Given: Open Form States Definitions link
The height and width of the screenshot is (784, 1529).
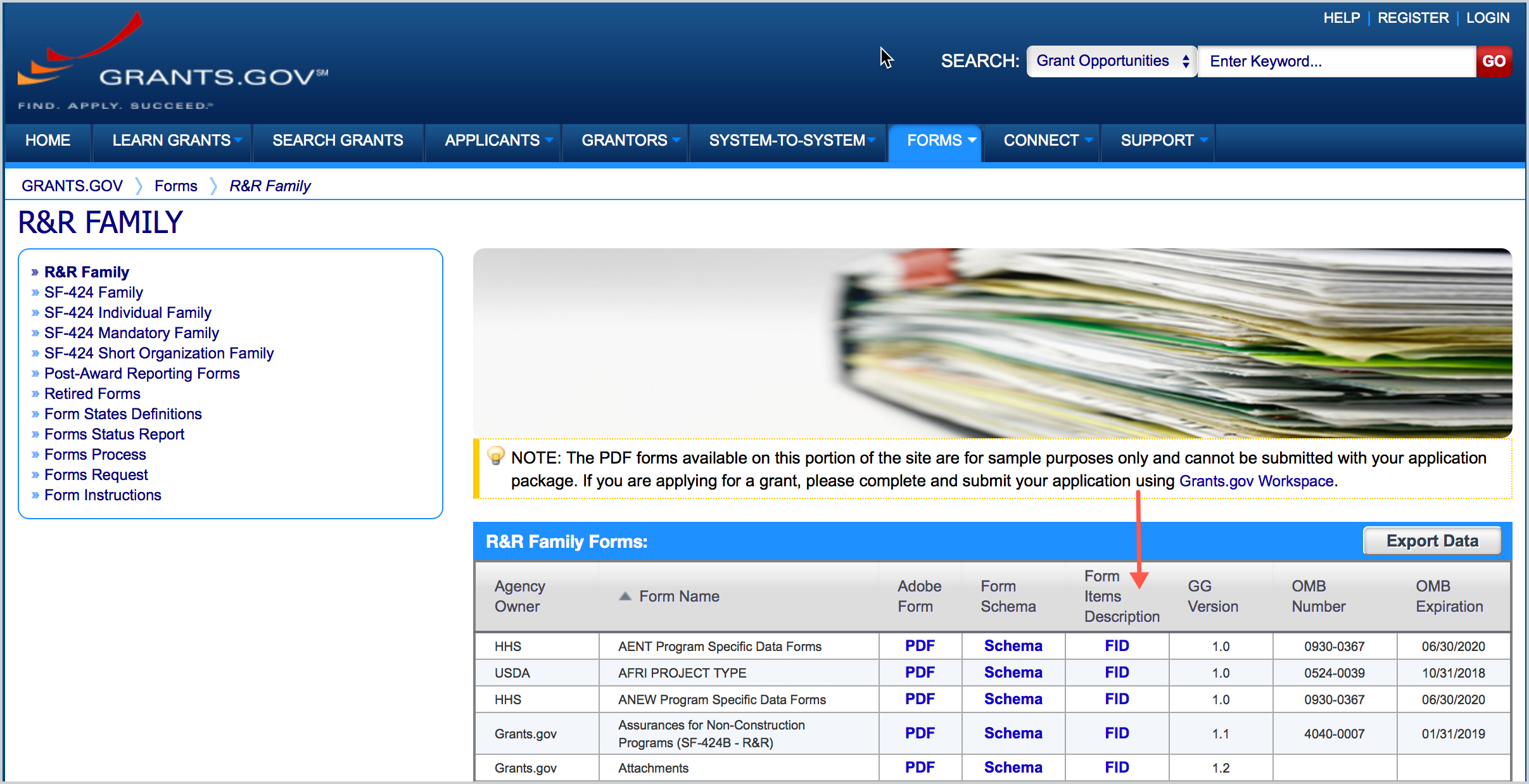Looking at the screenshot, I should (123, 414).
